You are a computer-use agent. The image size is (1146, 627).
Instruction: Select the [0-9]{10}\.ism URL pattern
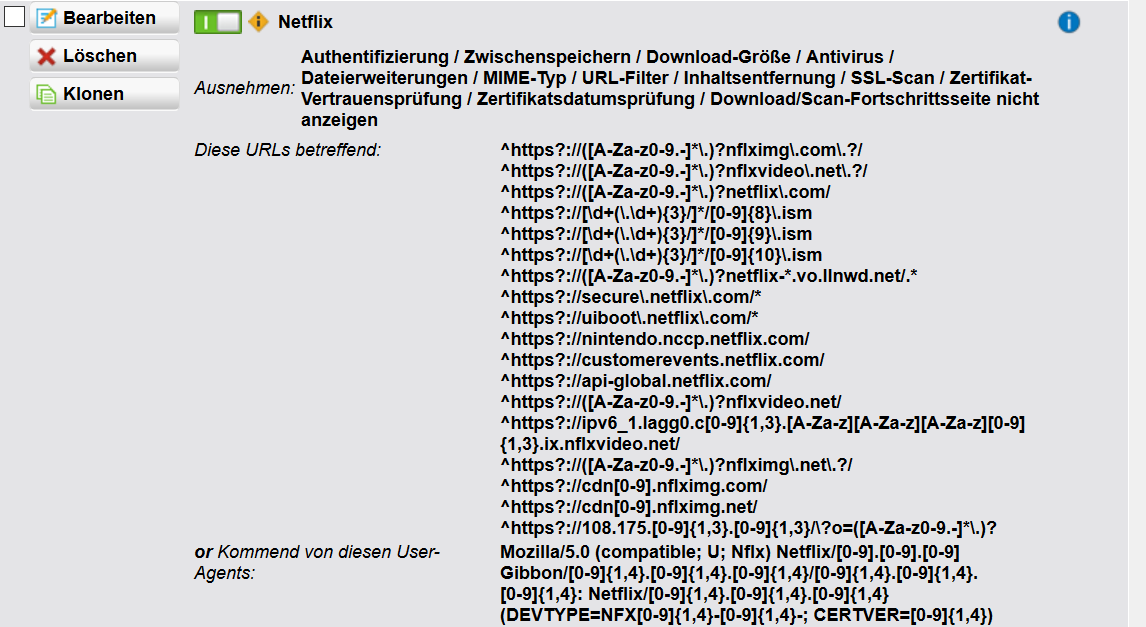click(661, 255)
